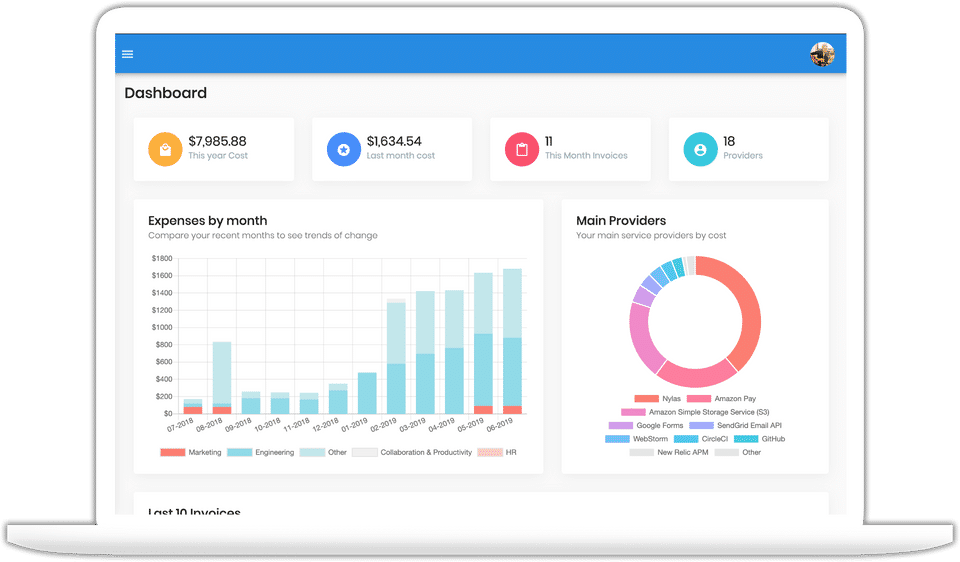The height and width of the screenshot is (562, 960).
Task: Toggle the Marketing legend swatch
Action: 173,452
